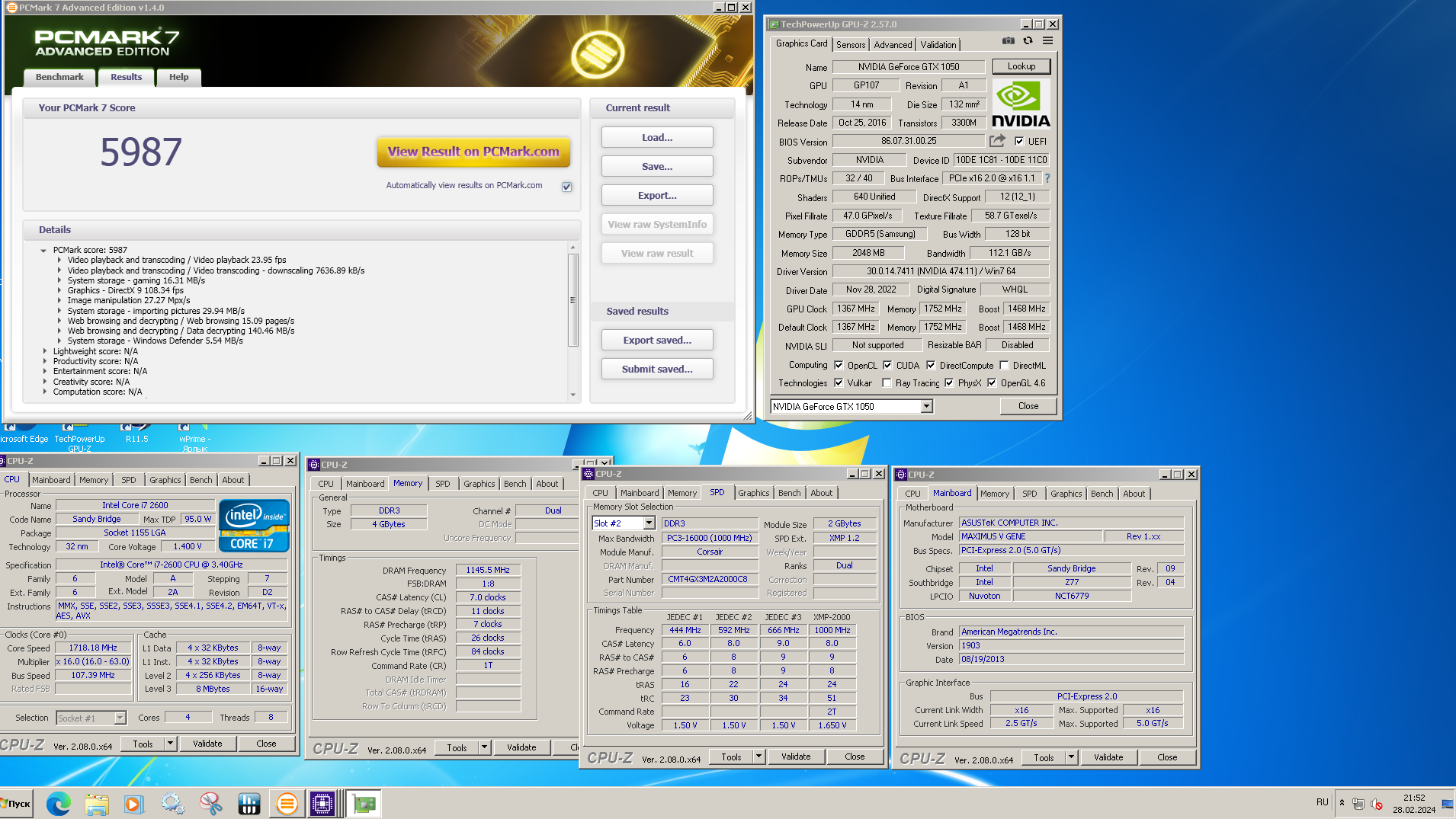
Task: Open the GPU selection dropdown in GPU-Z
Action: tap(926, 407)
